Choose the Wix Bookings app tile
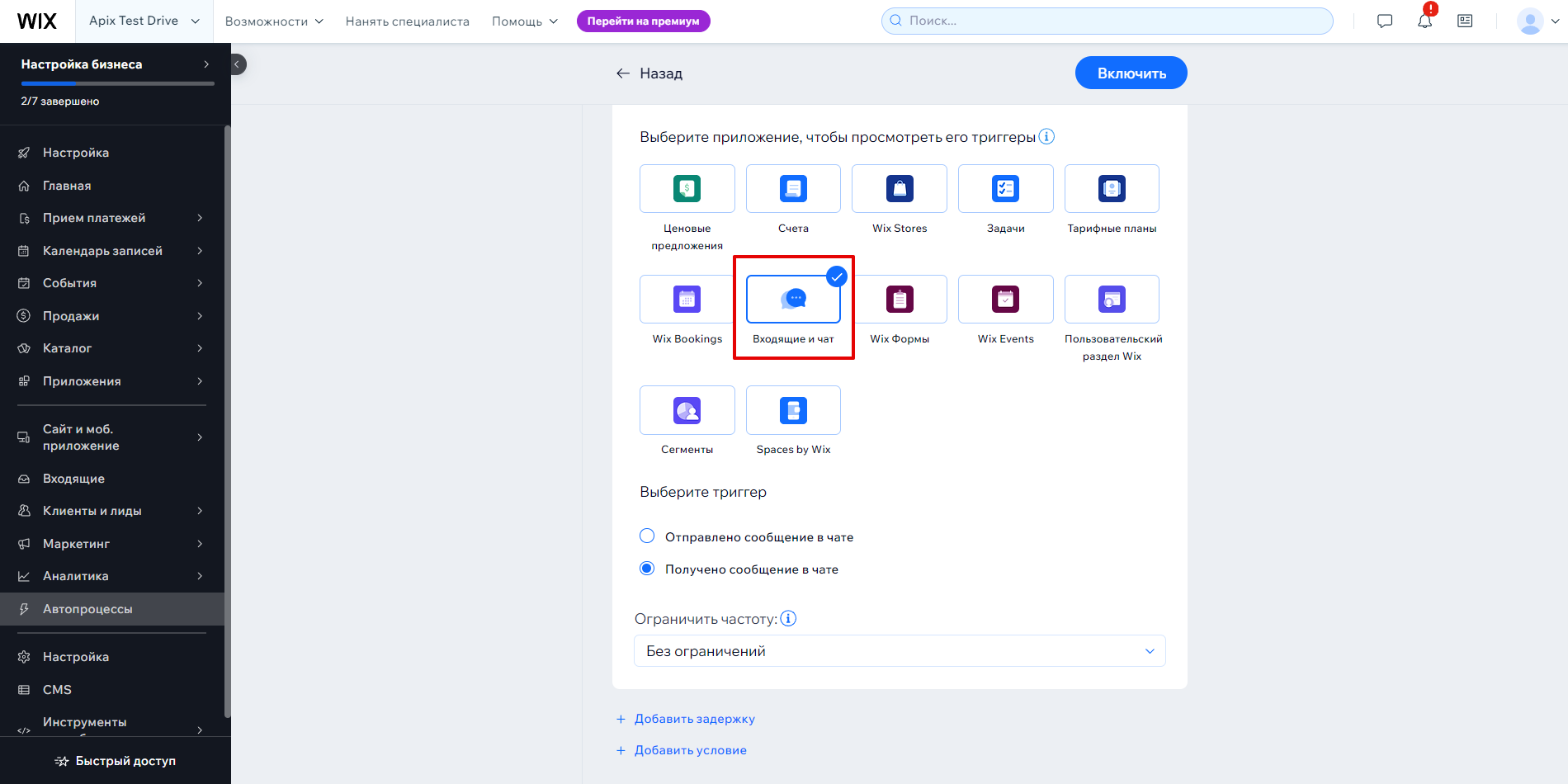 [687, 300]
